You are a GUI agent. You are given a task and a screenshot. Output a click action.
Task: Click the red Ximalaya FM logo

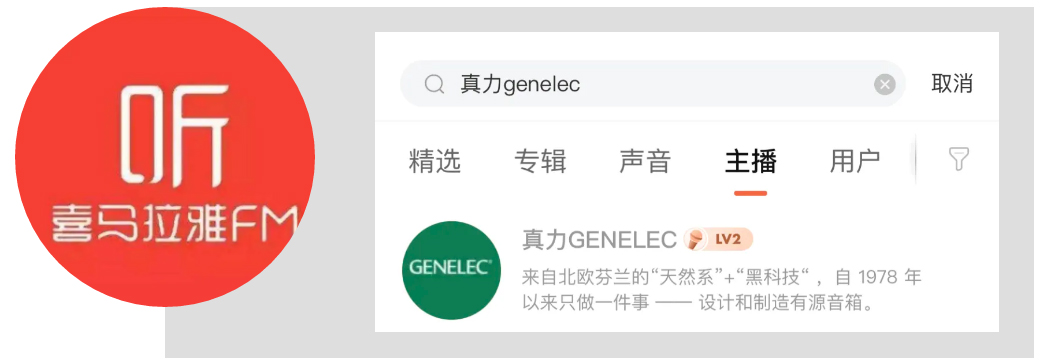(x=165, y=157)
